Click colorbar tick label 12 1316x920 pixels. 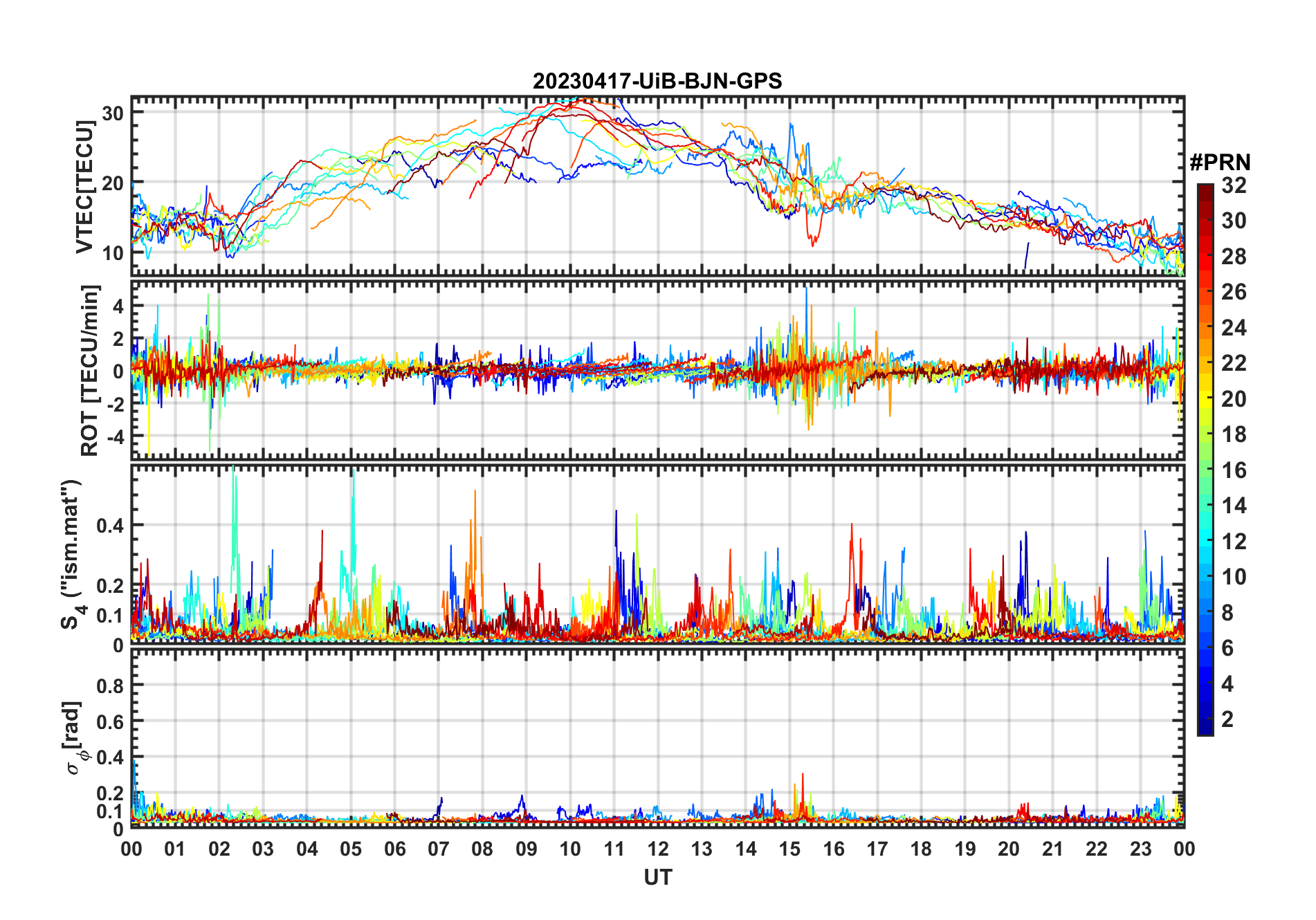click(x=1234, y=542)
